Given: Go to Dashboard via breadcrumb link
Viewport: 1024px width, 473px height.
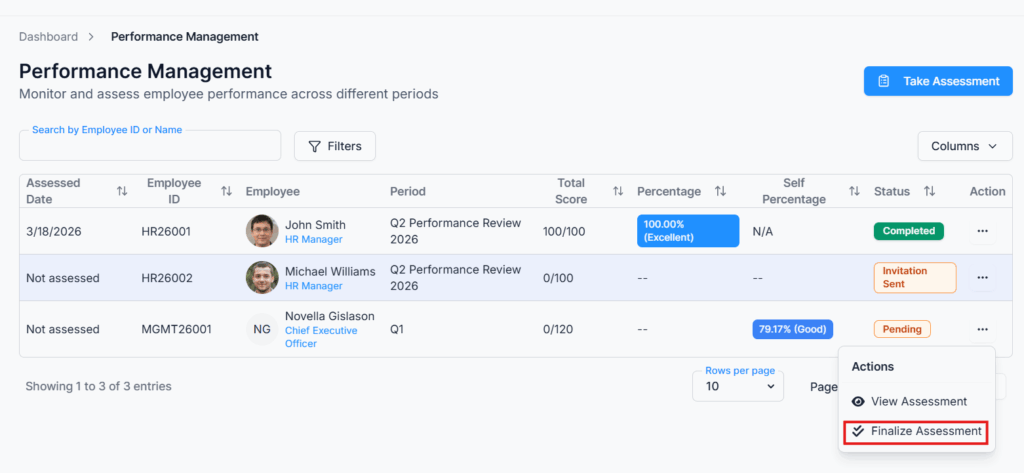Looking at the screenshot, I should coord(48,37).
